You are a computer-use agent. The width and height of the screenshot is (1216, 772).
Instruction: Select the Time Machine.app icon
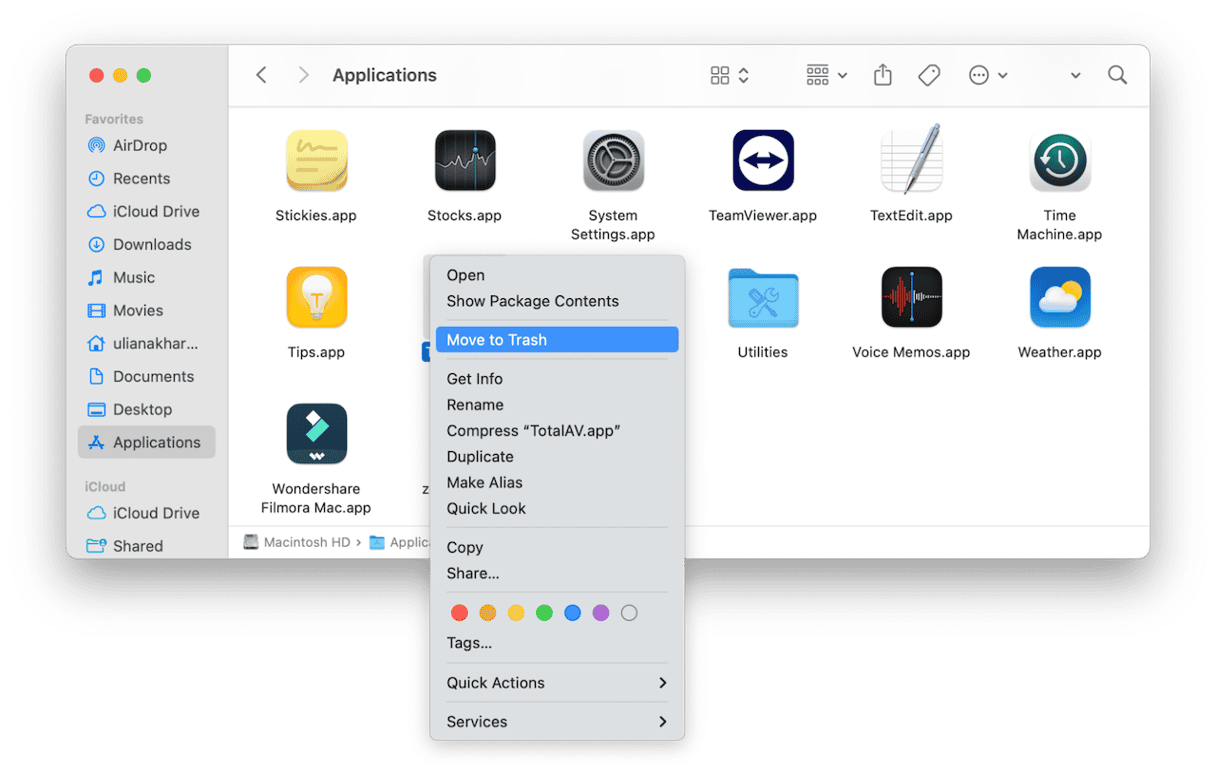pos(1060,160)
